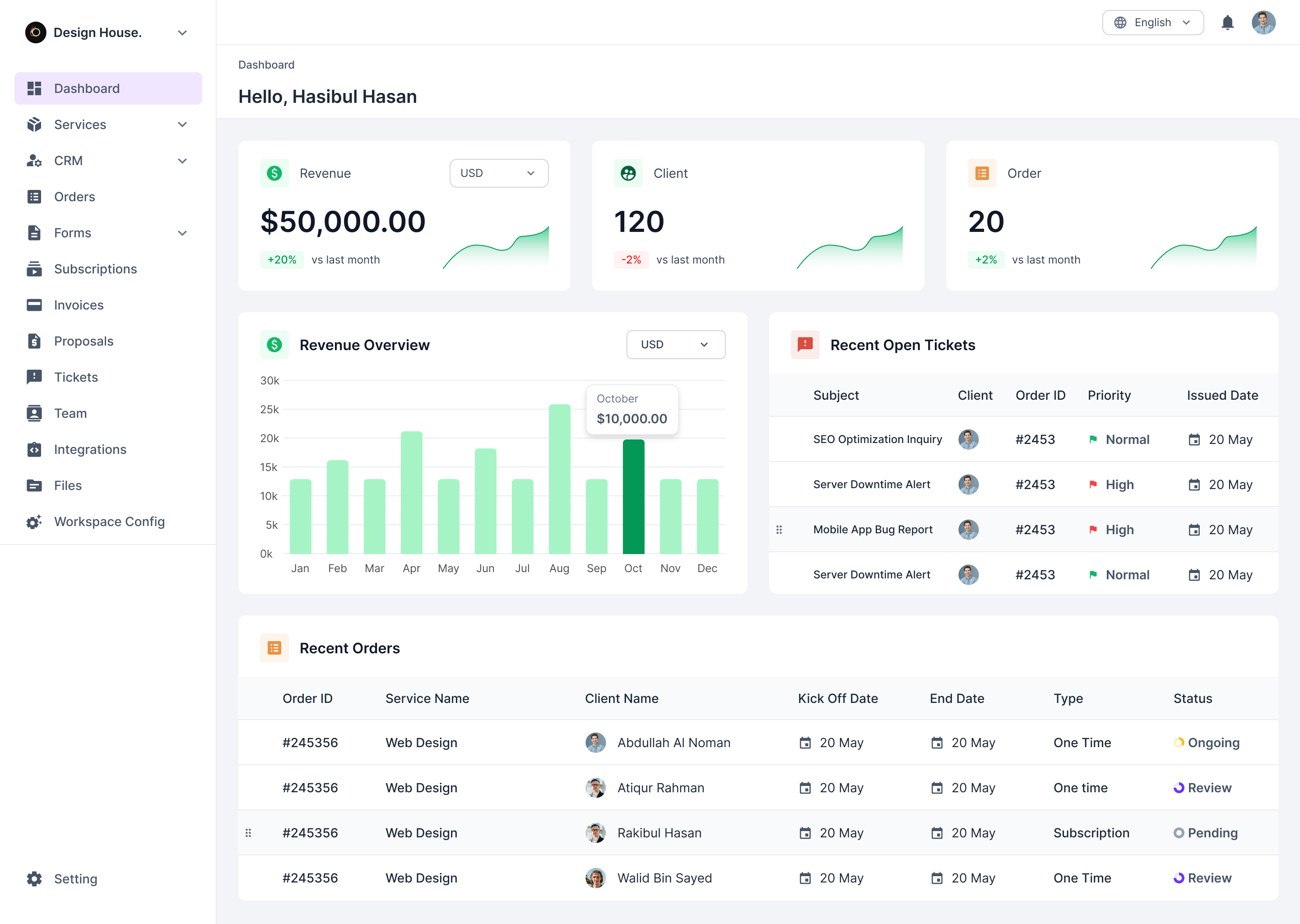This screenshot has height=924, width=1300.
Task: Click the Client card icon
Action: [628, 173]
